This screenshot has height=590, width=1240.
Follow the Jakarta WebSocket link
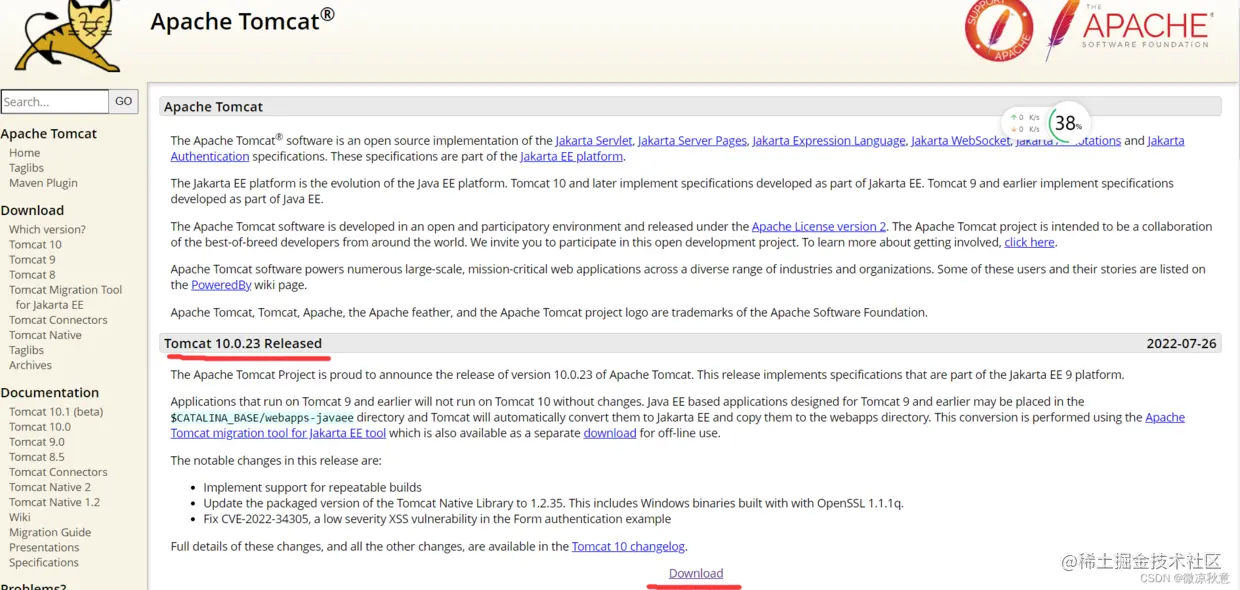(x=961, y=140)
